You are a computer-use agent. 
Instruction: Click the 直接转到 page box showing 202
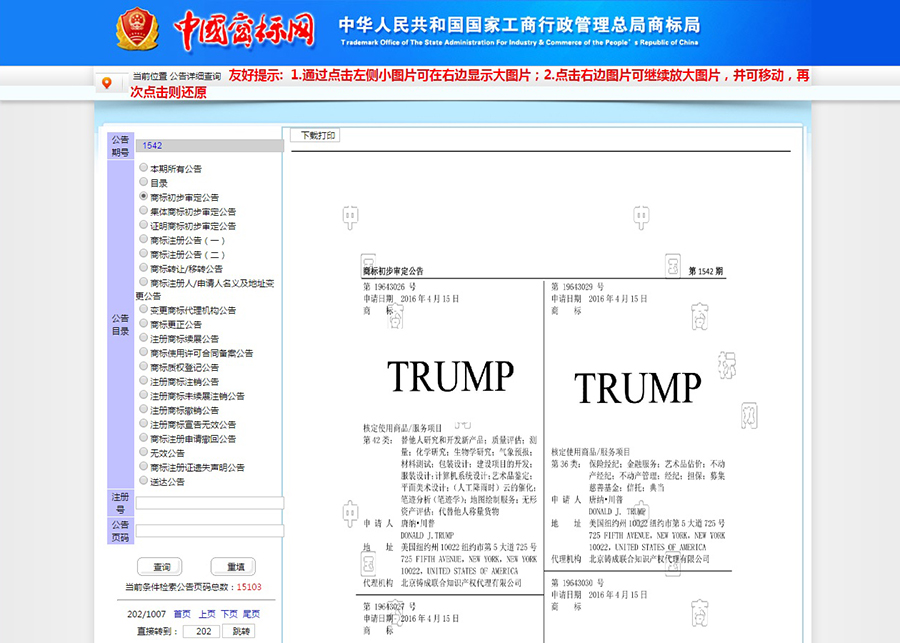click(x=201, y=632)
